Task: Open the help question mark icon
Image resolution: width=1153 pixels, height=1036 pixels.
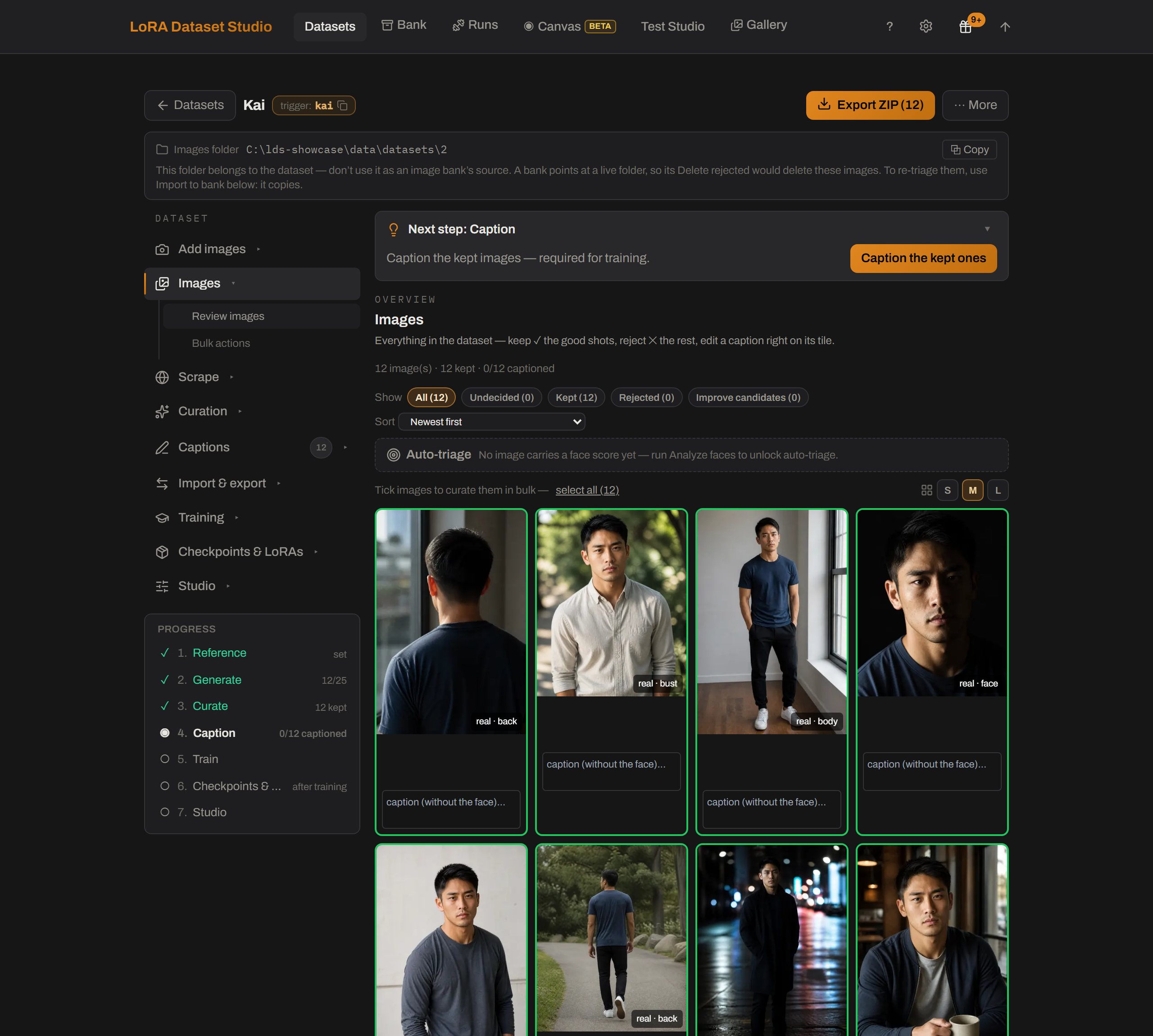Action: [x=889, y=26]
